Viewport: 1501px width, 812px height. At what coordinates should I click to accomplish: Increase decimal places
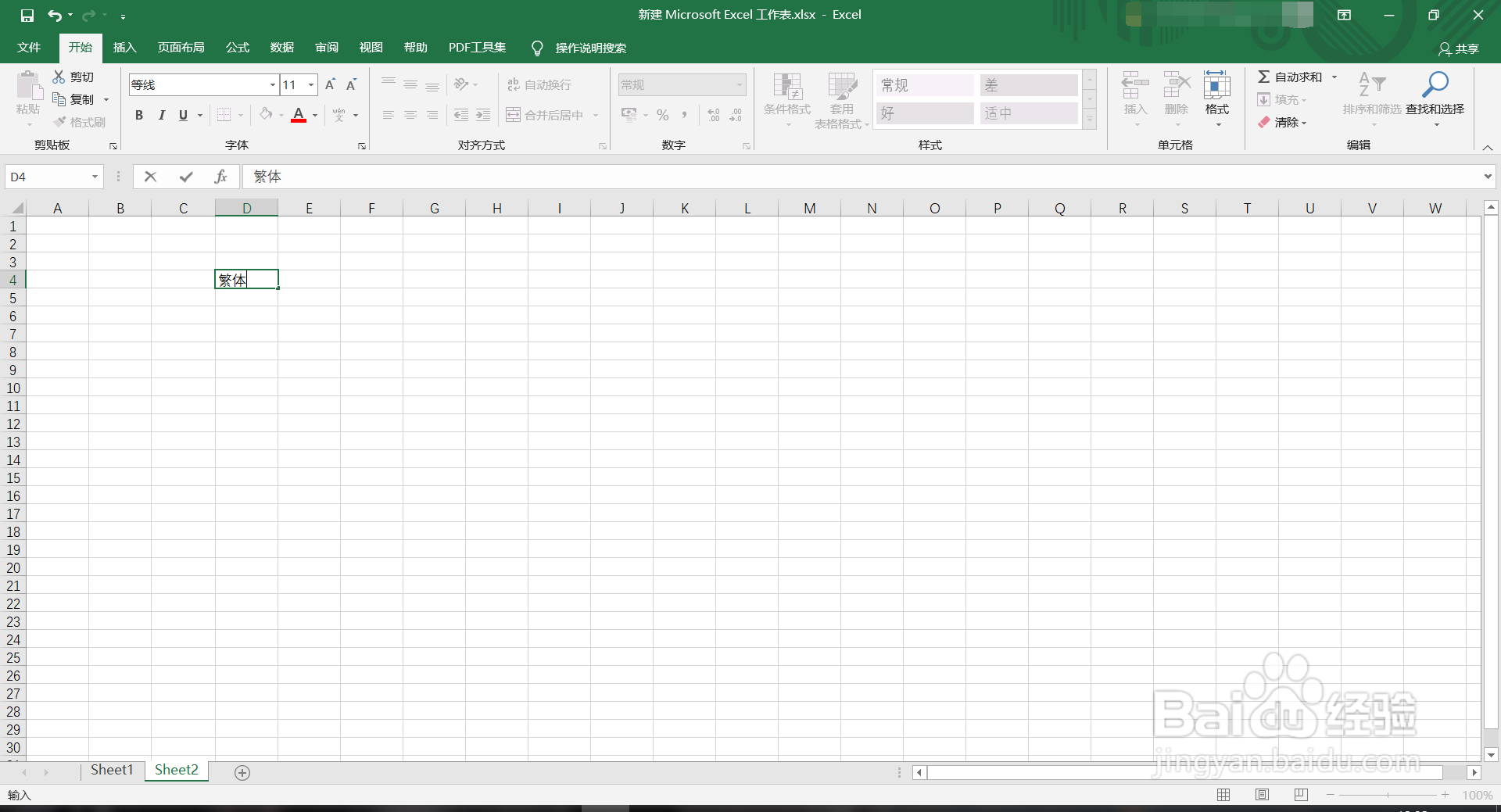pyautogui.click(x=714, y=115)
